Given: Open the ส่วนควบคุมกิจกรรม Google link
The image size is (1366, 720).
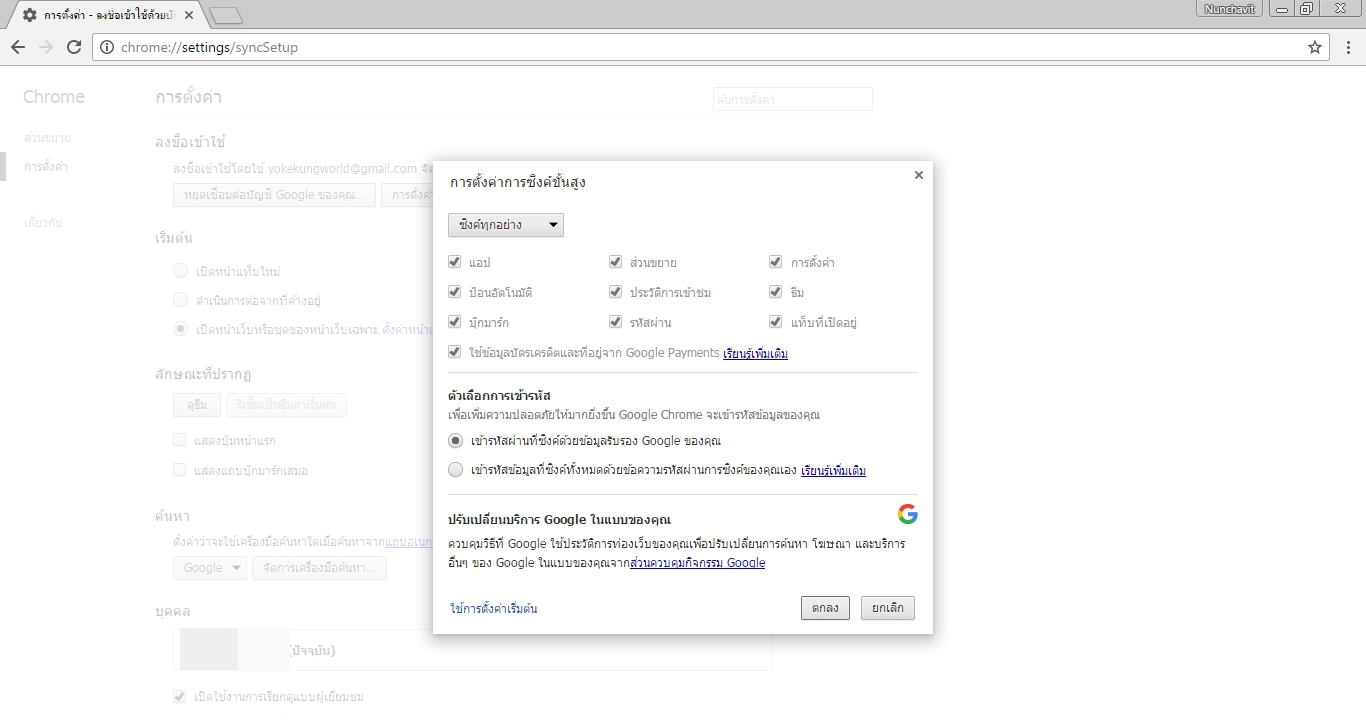Looking at the screenshot, I should pos(698,563).
